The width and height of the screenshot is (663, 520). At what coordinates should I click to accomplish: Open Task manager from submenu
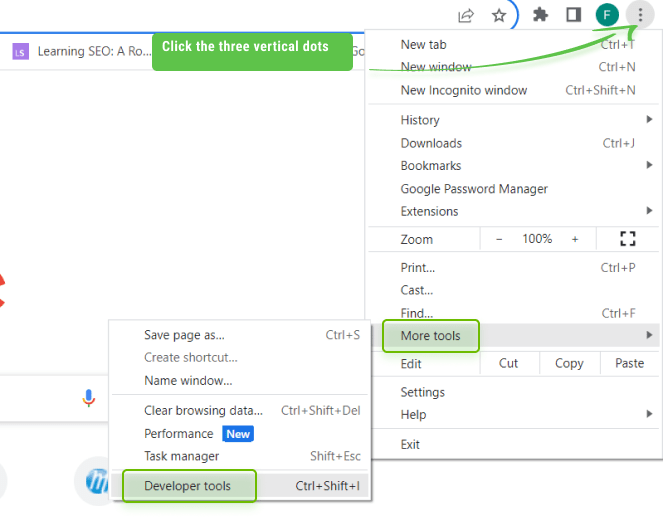[x=240, y=456]
